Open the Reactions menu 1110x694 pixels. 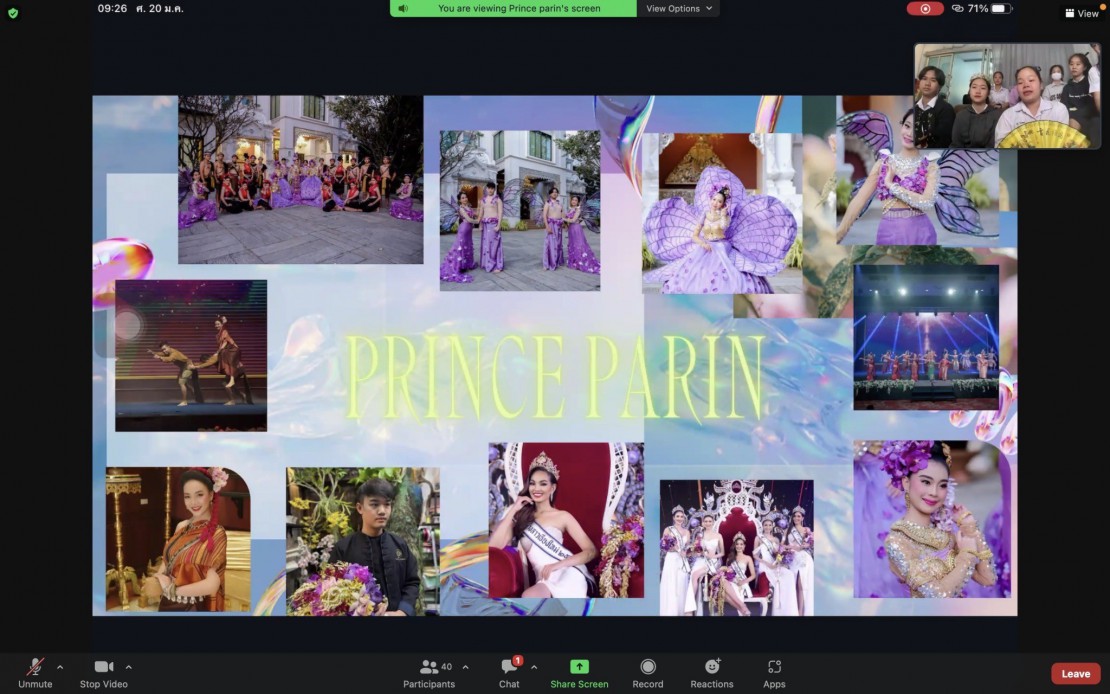point(712,673)
